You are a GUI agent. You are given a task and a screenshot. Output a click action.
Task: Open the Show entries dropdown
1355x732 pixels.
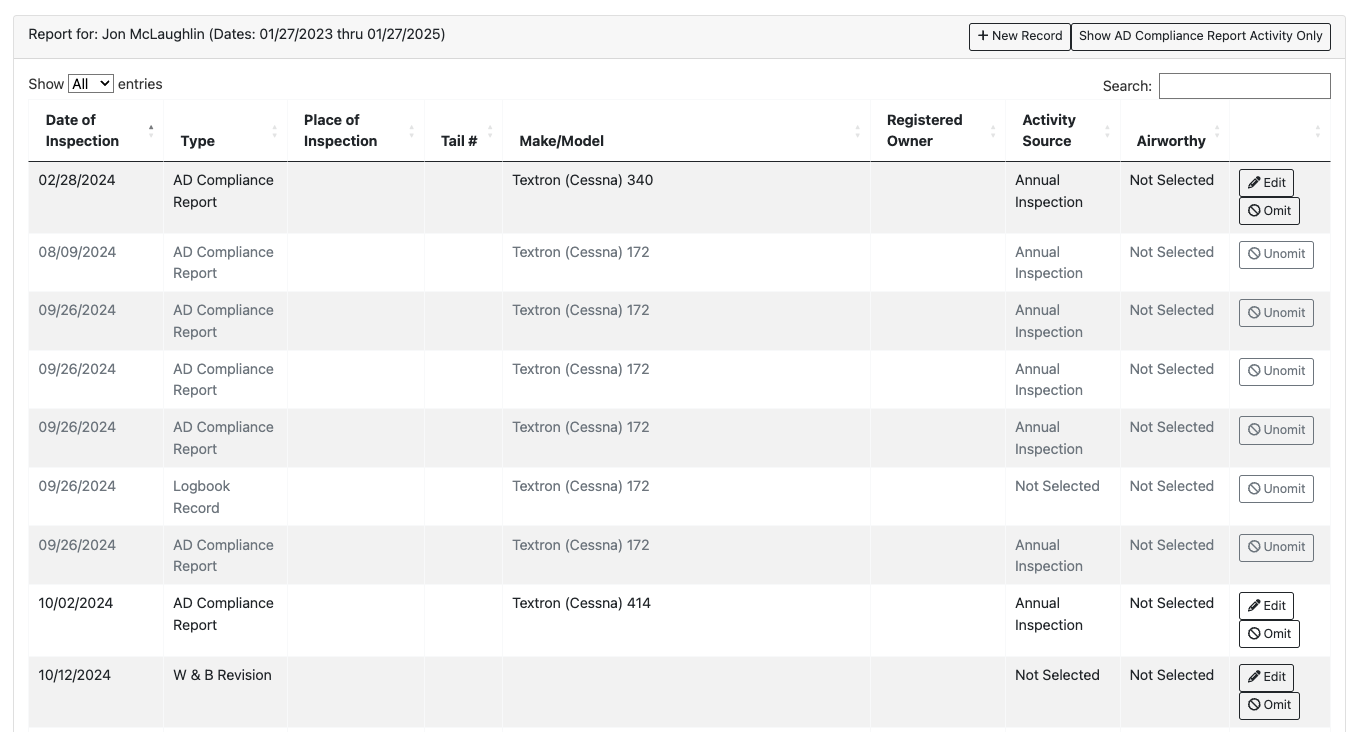[x=91, y=83]
